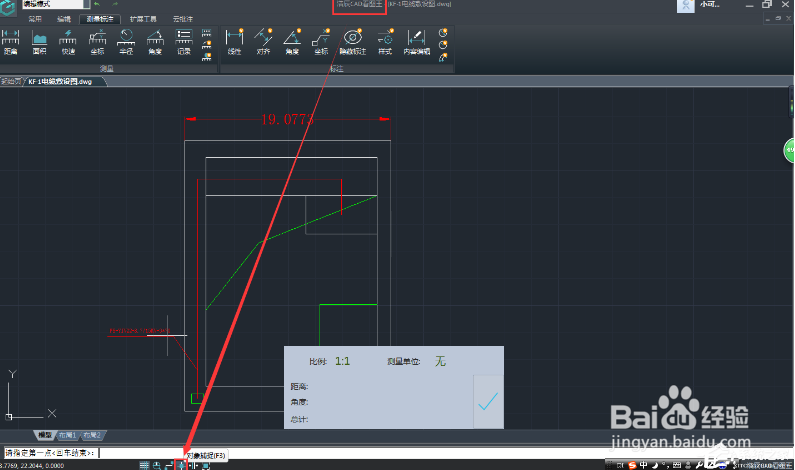Open the application logo menu

(x=8, y=8)
